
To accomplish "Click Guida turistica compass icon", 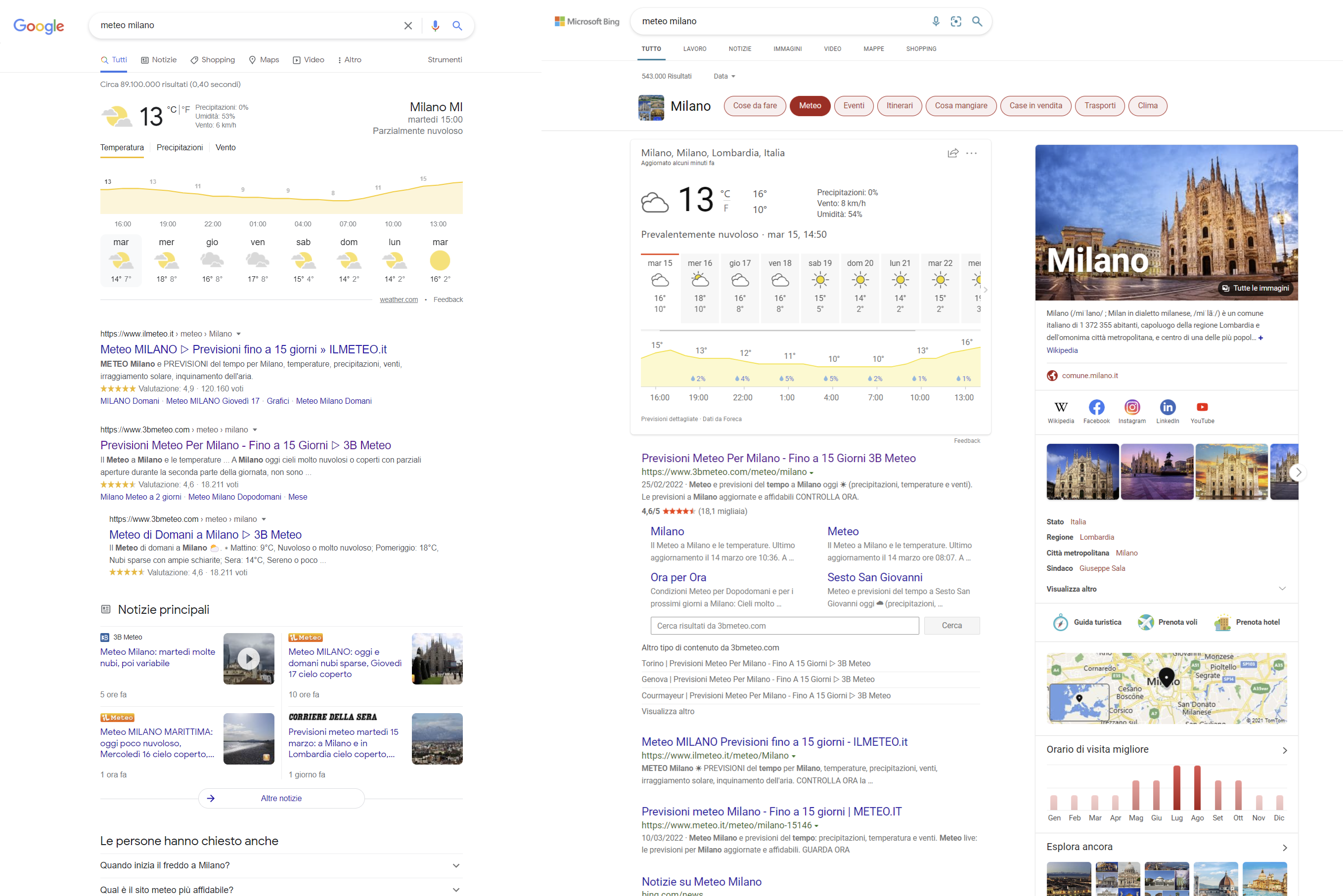I will [x=1060, y=622].
